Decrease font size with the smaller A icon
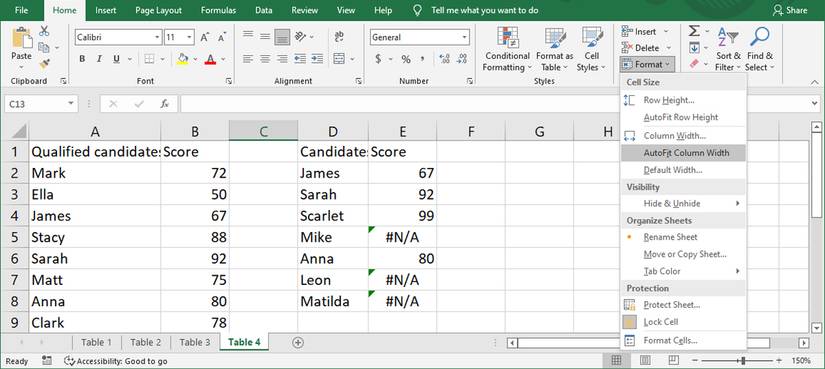Image resolution: width=825 pixels, height=369 pixels. coord(222,37)
